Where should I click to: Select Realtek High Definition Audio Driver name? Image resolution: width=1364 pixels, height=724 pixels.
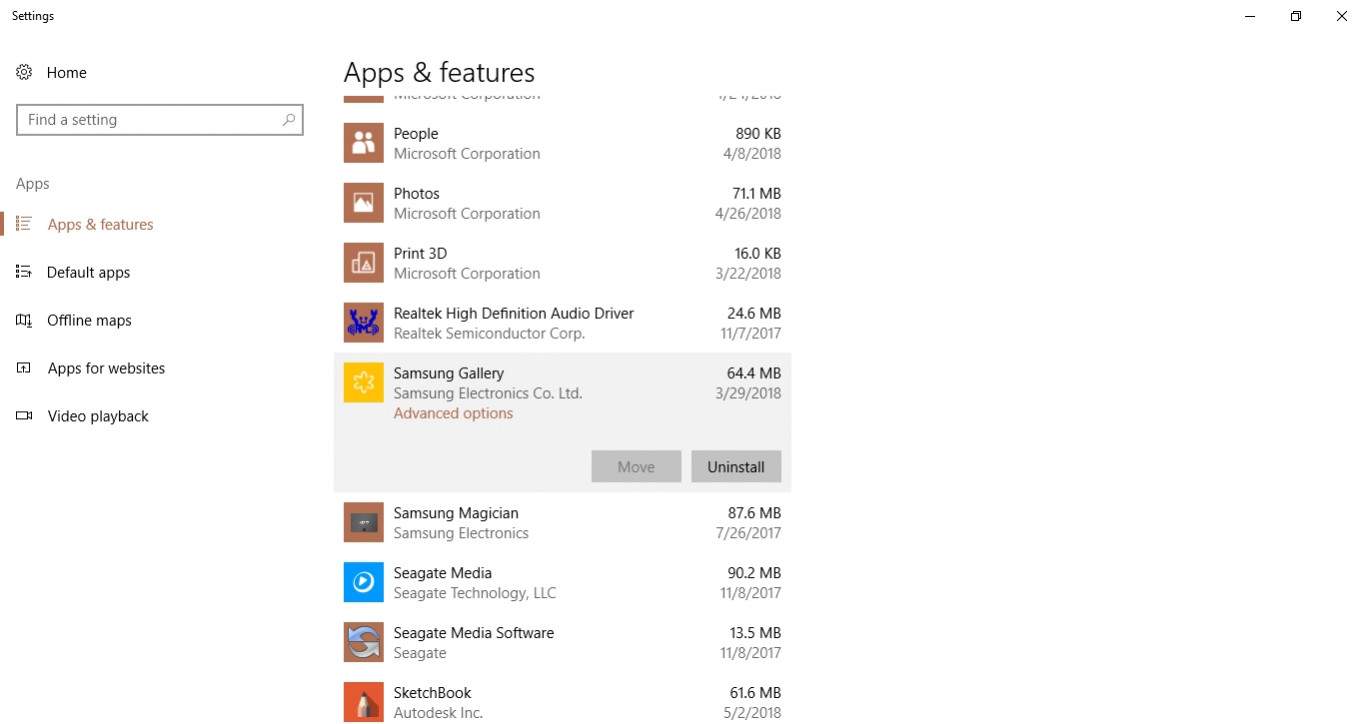point(514,313)
